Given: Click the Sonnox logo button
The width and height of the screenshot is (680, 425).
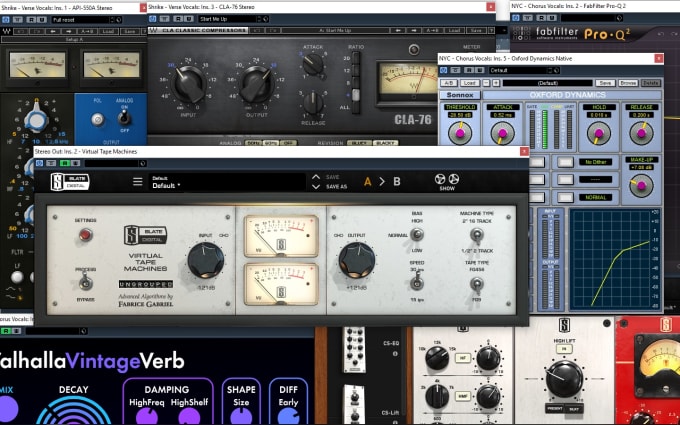Looking at the screenshot, I should pos(460,95).
